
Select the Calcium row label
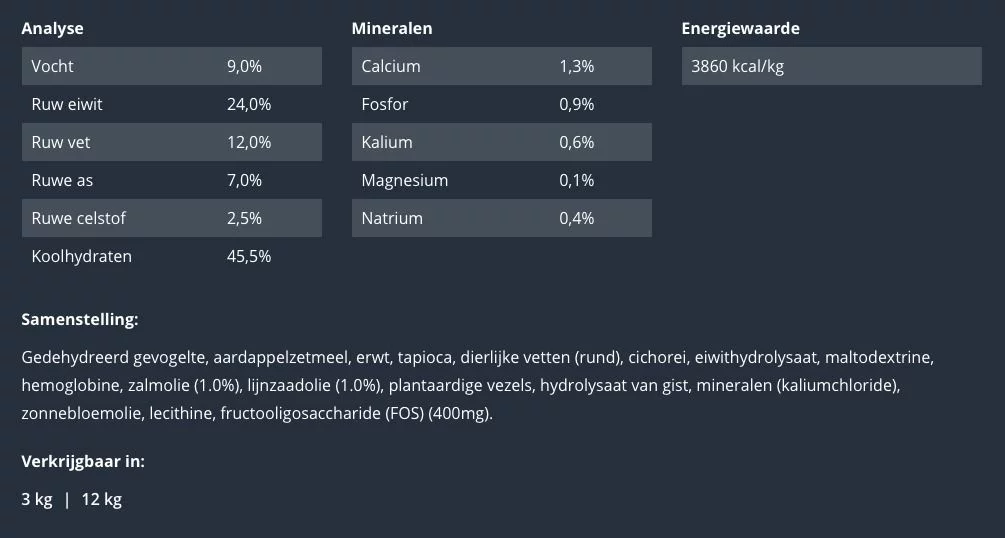(391, 66)
